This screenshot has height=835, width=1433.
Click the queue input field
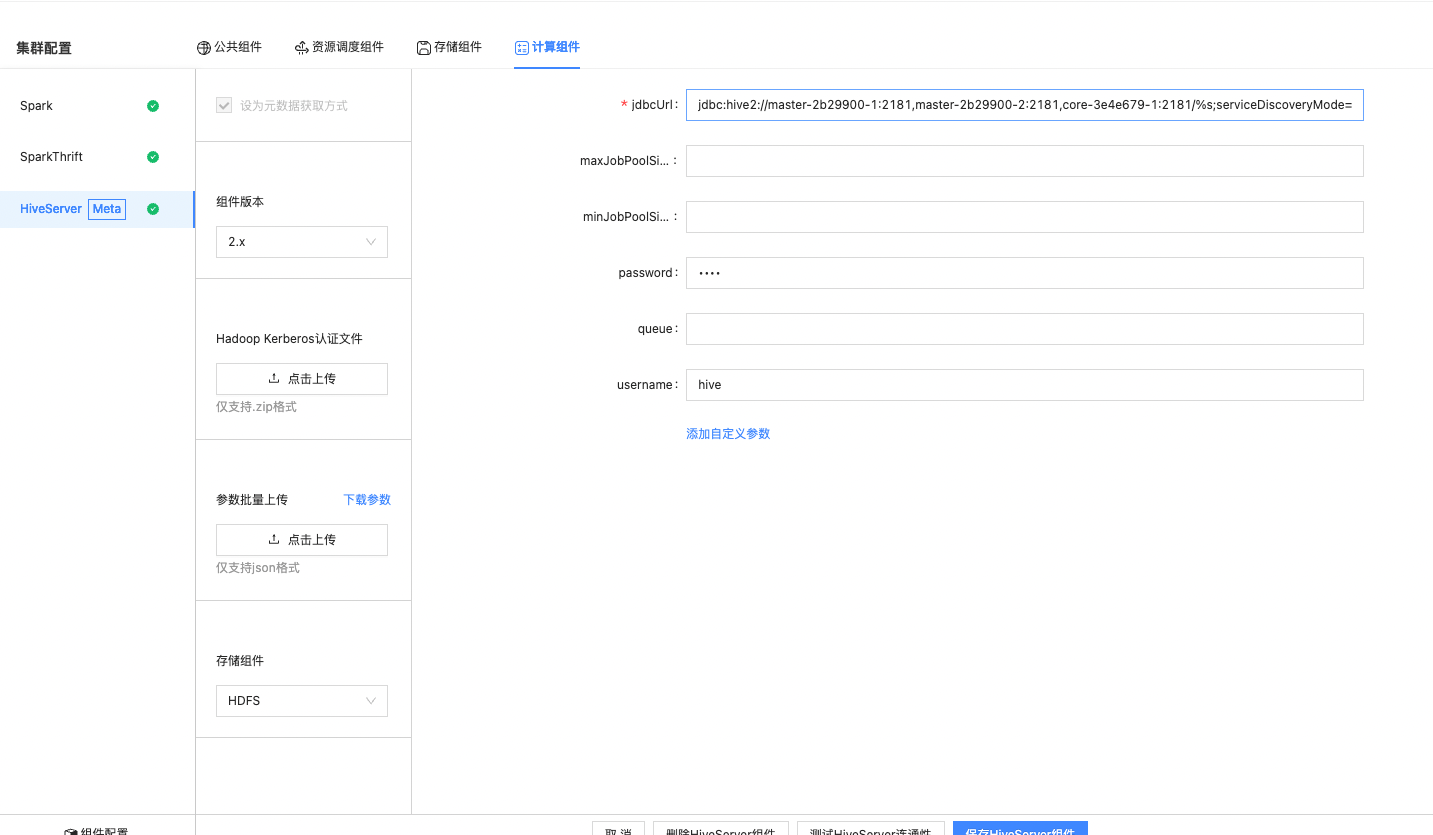(x=1025, y=329)
